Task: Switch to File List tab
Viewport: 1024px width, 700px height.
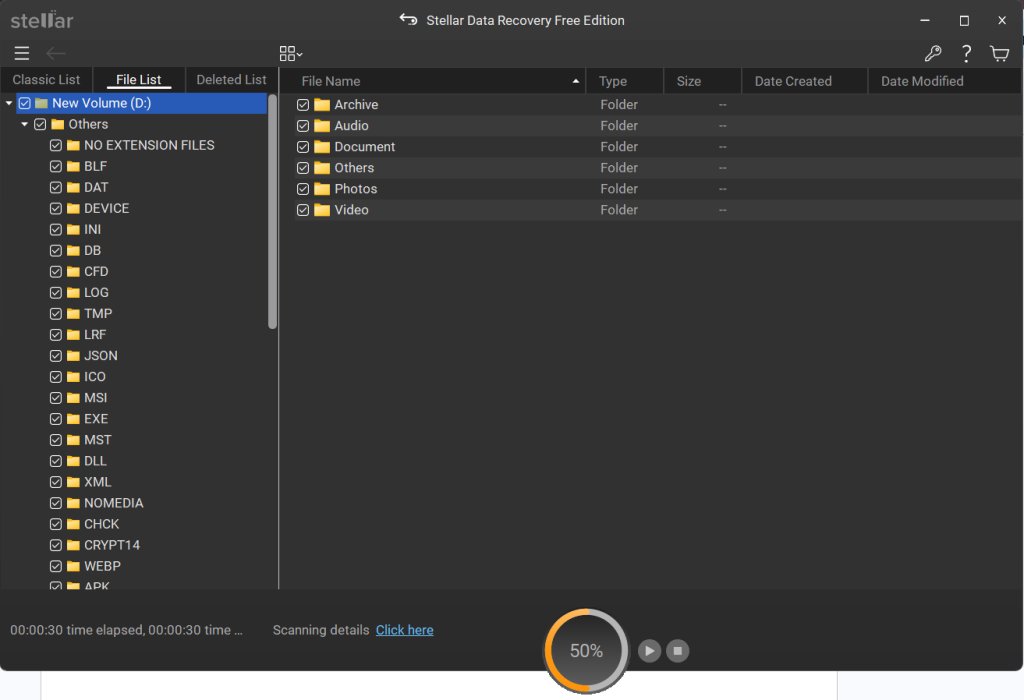Action: pyautogui.click(x=138, y=80)
